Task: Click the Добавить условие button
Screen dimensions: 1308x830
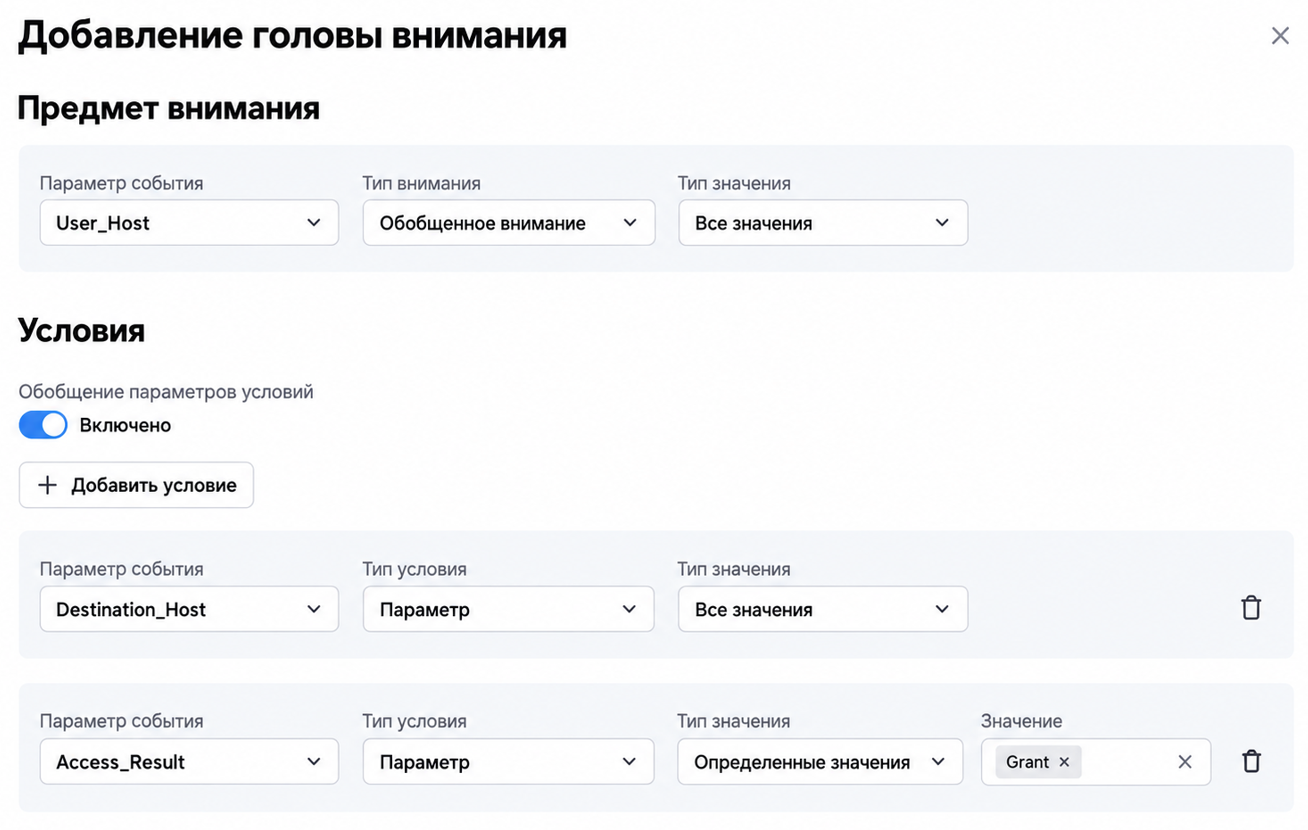Action: pyautogui.click(x=136, y=485)
